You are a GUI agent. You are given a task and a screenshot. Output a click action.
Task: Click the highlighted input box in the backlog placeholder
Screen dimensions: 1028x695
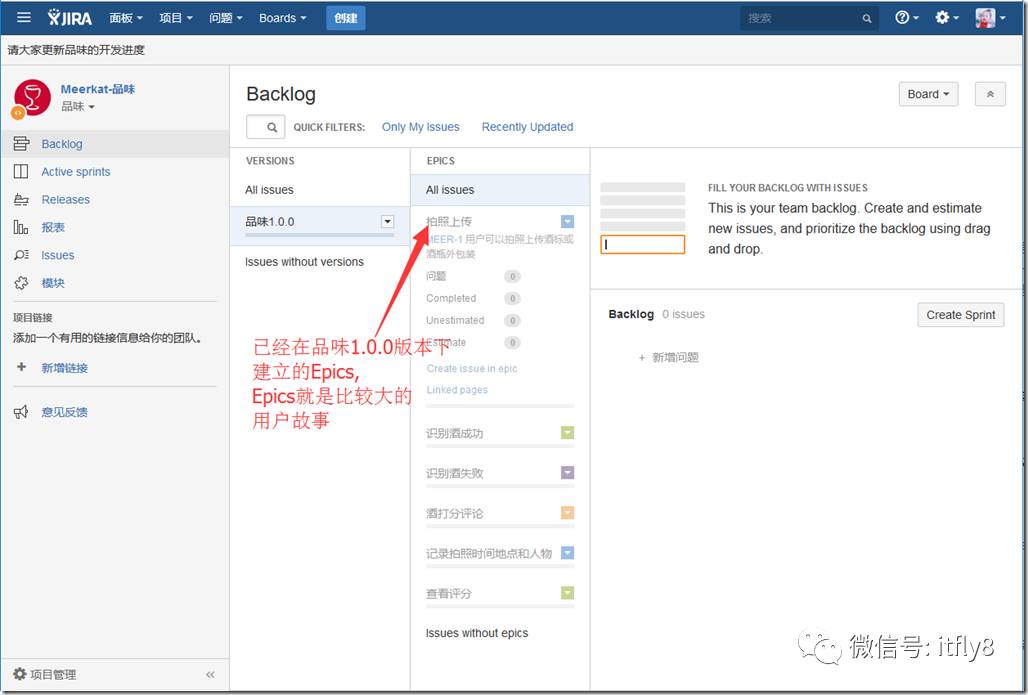[x=642, y=245]
